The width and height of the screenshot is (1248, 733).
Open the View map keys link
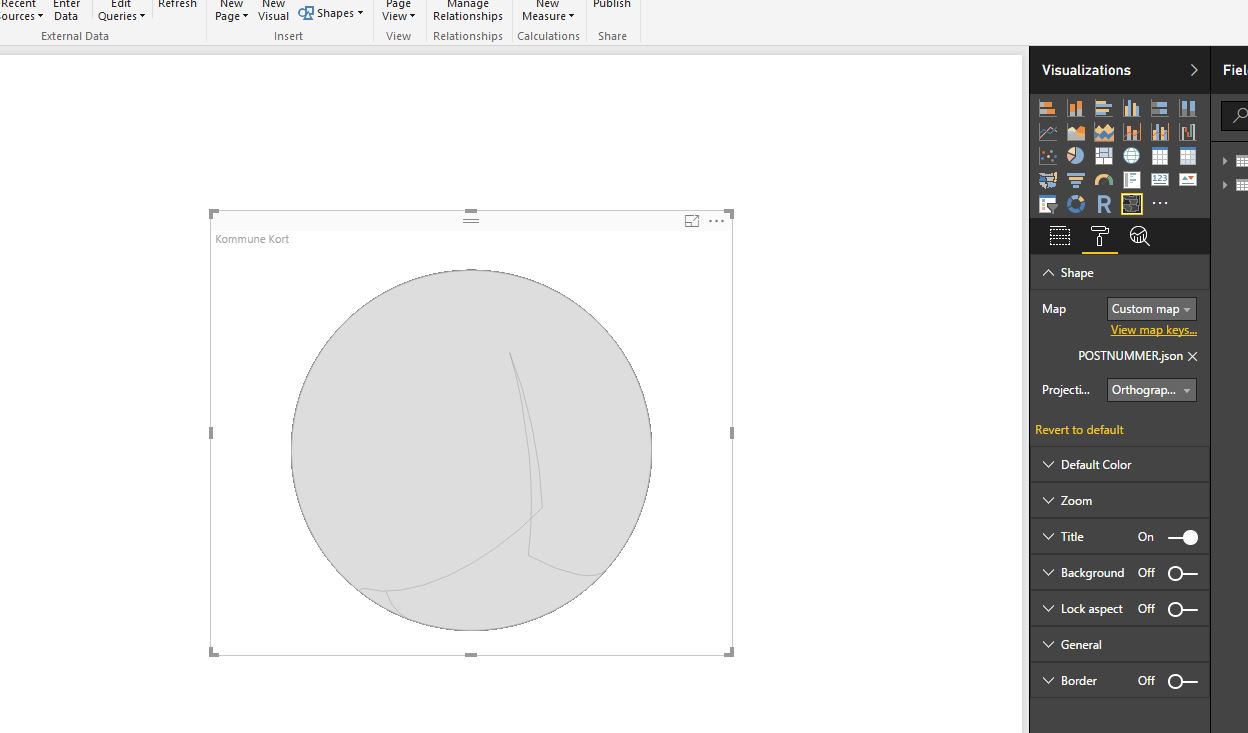point(1153,330)
